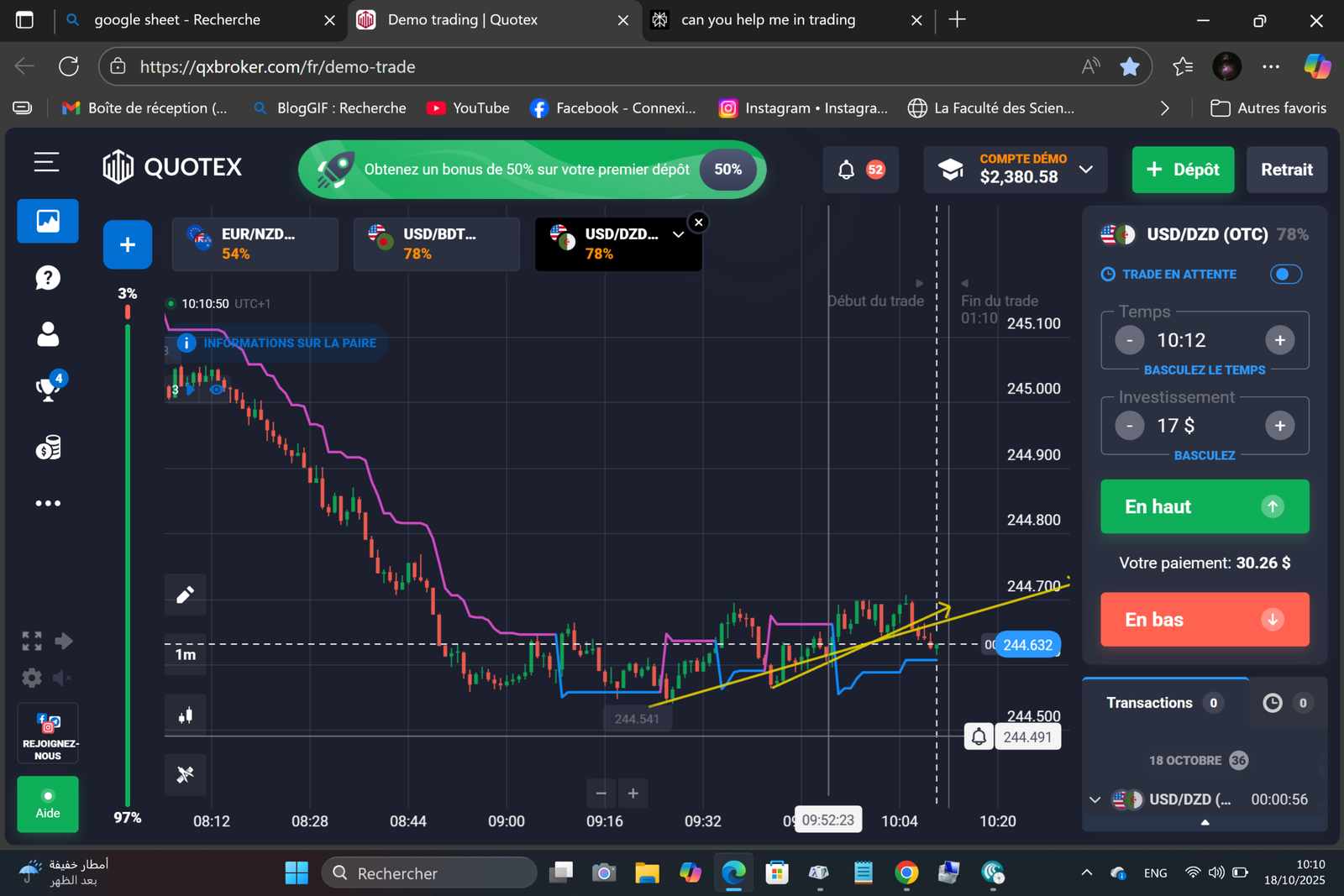Open the account profile icon in sidebar
Viewport: 1344px width, 896px height.
(x=48, y=334)
